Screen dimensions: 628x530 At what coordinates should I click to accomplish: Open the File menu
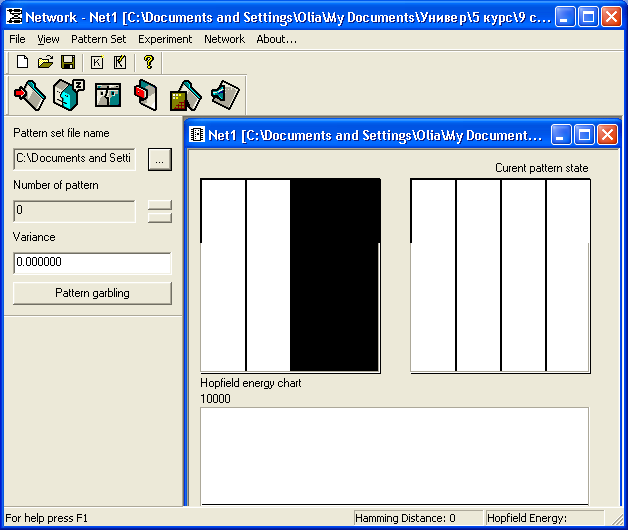[17, 39]
